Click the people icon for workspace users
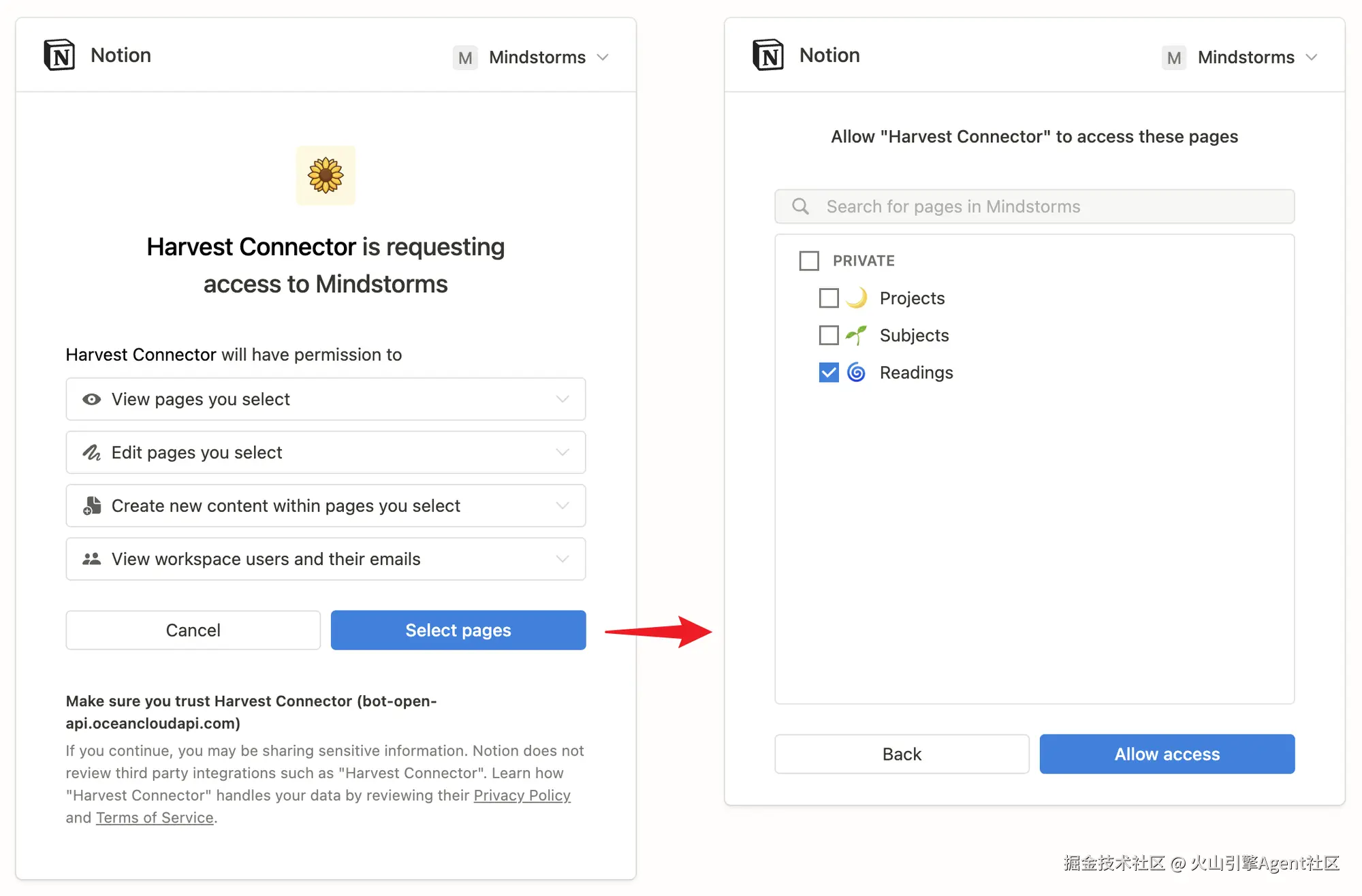 (x=91, y=559)
